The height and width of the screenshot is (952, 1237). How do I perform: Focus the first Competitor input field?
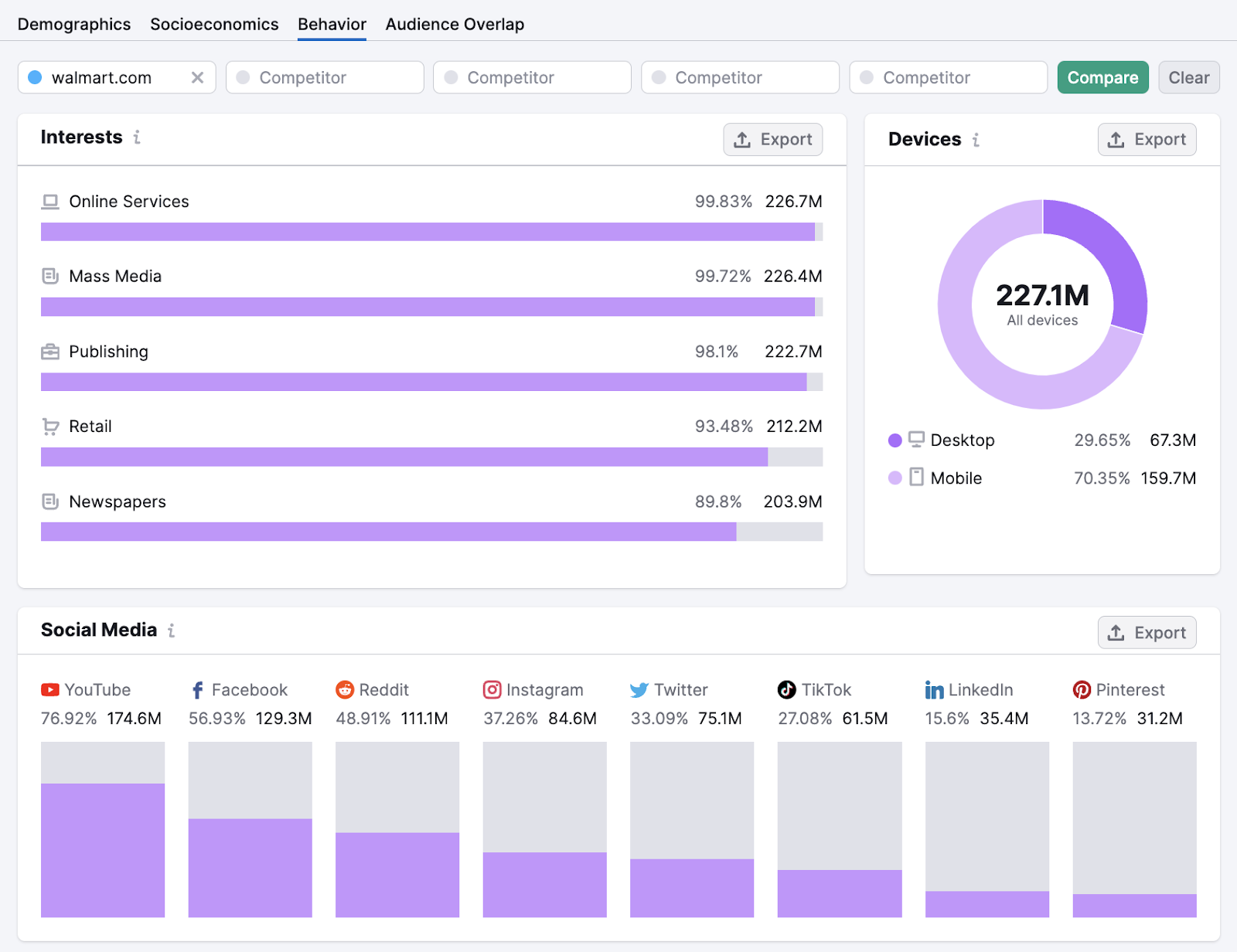325,77
